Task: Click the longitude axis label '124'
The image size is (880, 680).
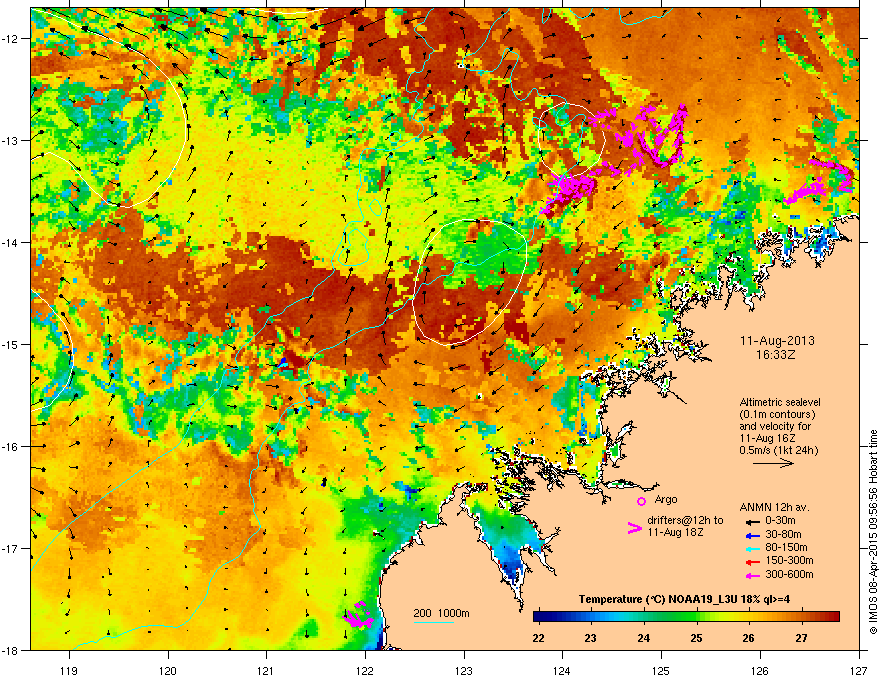Action: (x=562, y=671)
